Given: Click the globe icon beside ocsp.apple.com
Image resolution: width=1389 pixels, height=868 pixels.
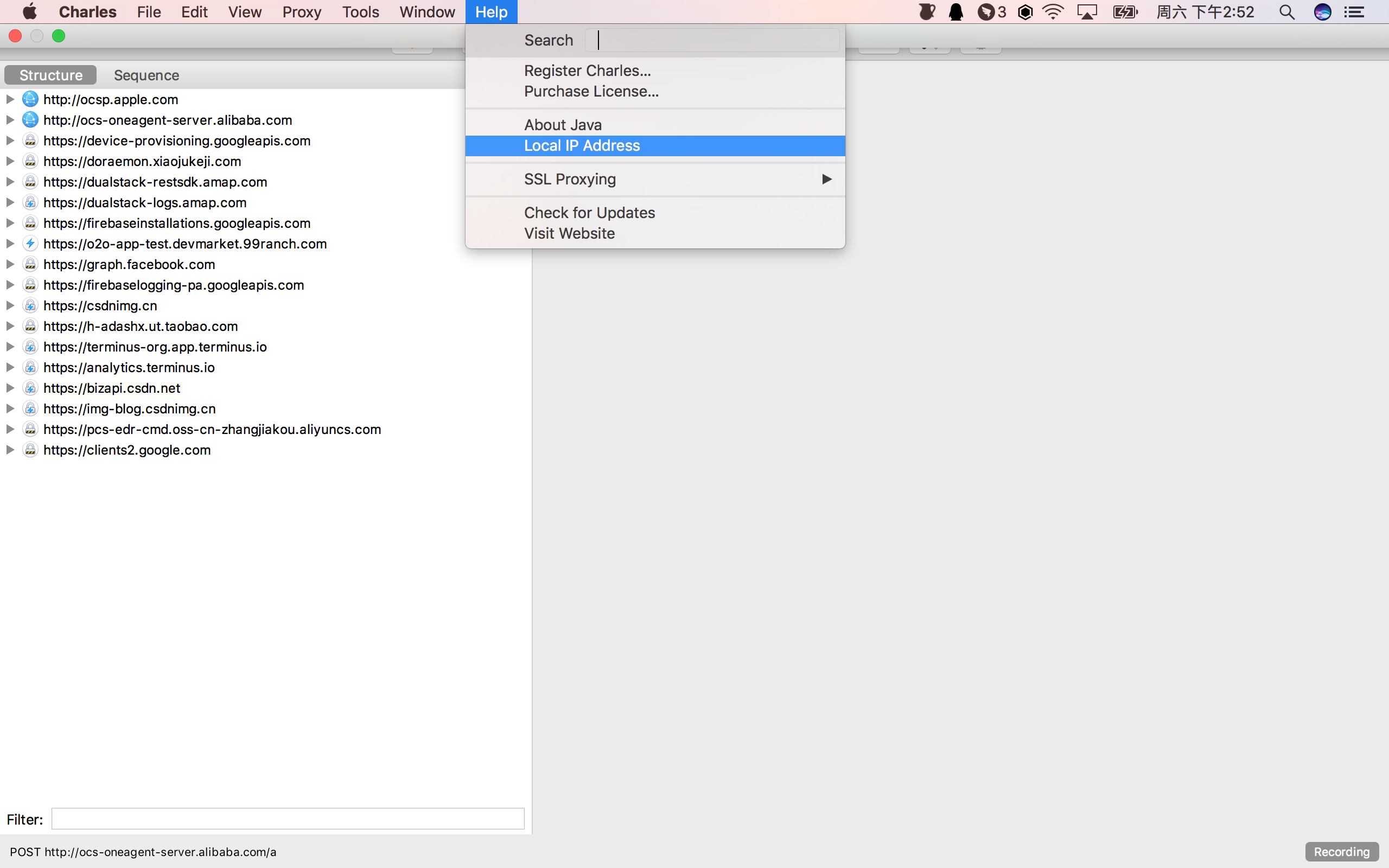Looking at the screenshot, I should (x=30, y=99).
